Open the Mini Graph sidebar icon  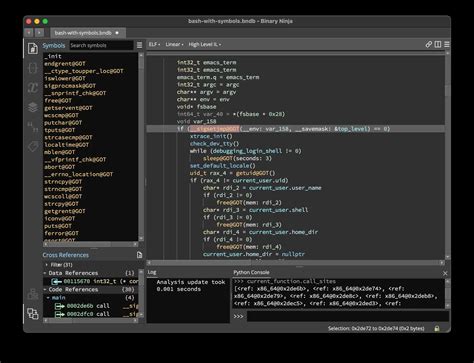pos(32,294)
